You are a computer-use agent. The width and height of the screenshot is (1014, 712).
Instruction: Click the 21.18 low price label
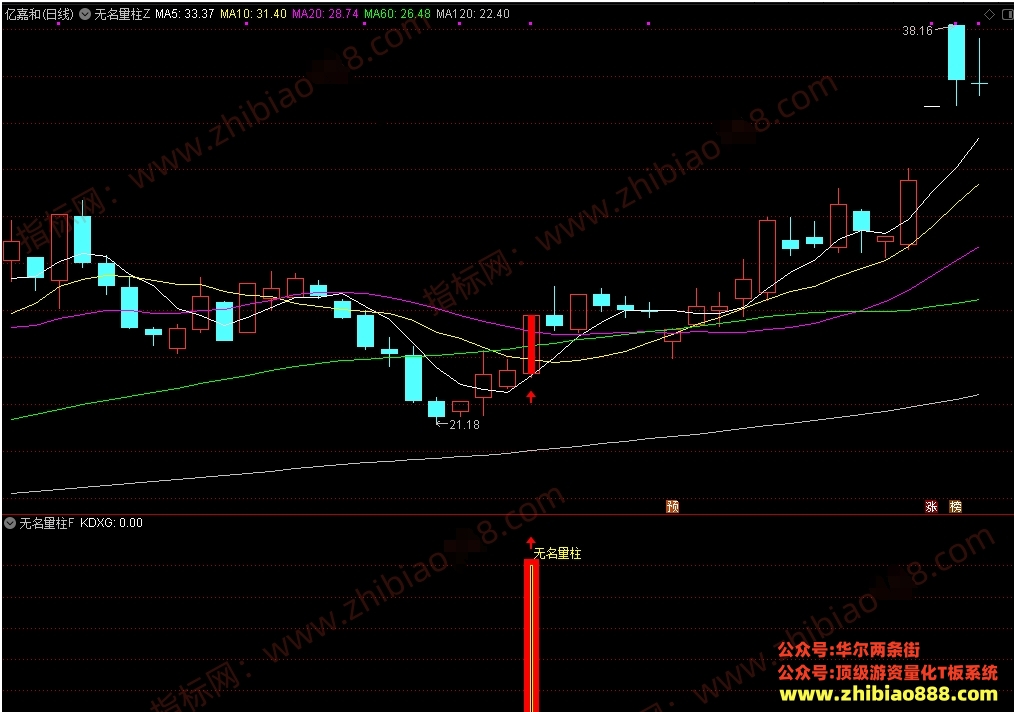click(x=464, y=425)
